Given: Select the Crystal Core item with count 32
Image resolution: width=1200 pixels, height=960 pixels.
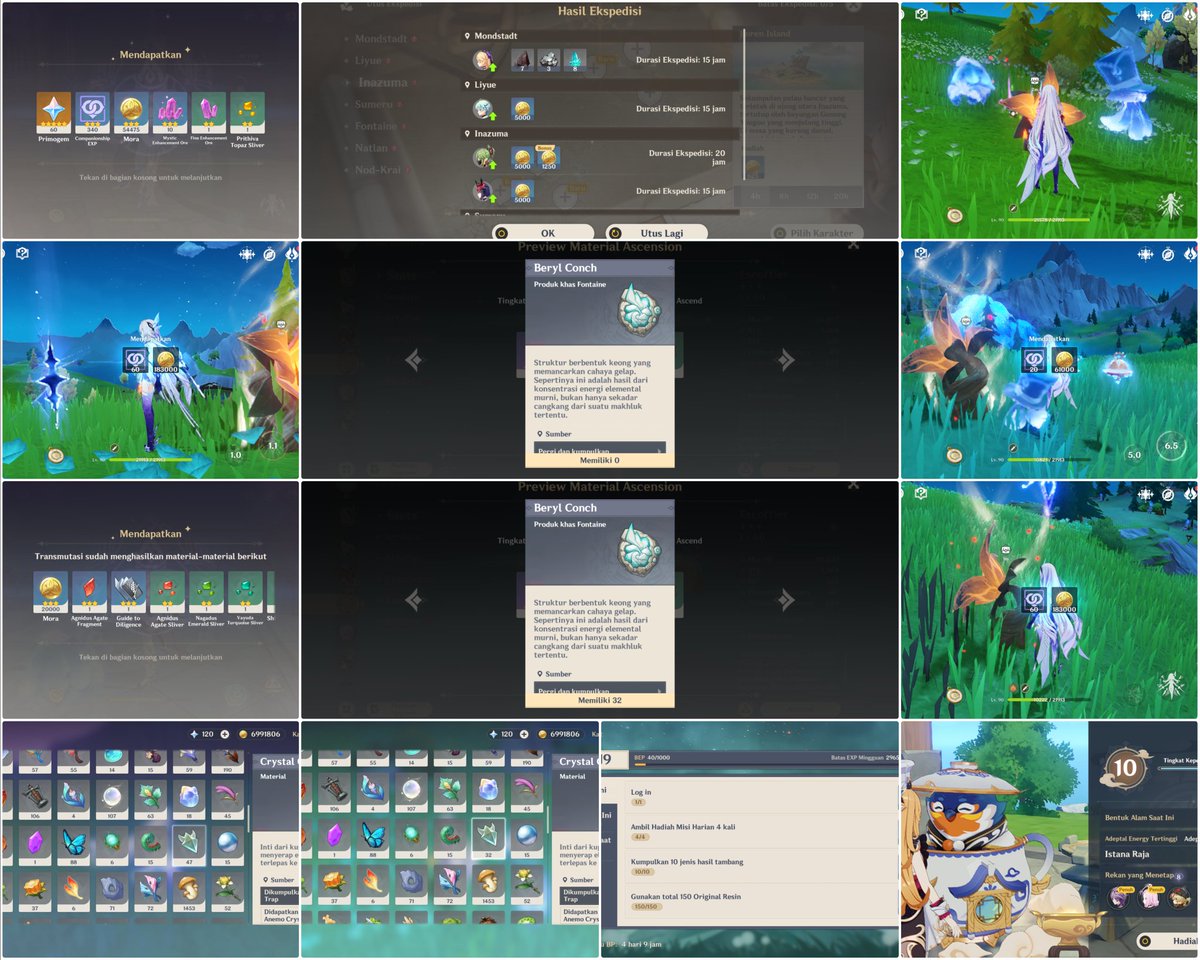Looking at the screenshot, I should pyautogui.click(x=487, y=839).
